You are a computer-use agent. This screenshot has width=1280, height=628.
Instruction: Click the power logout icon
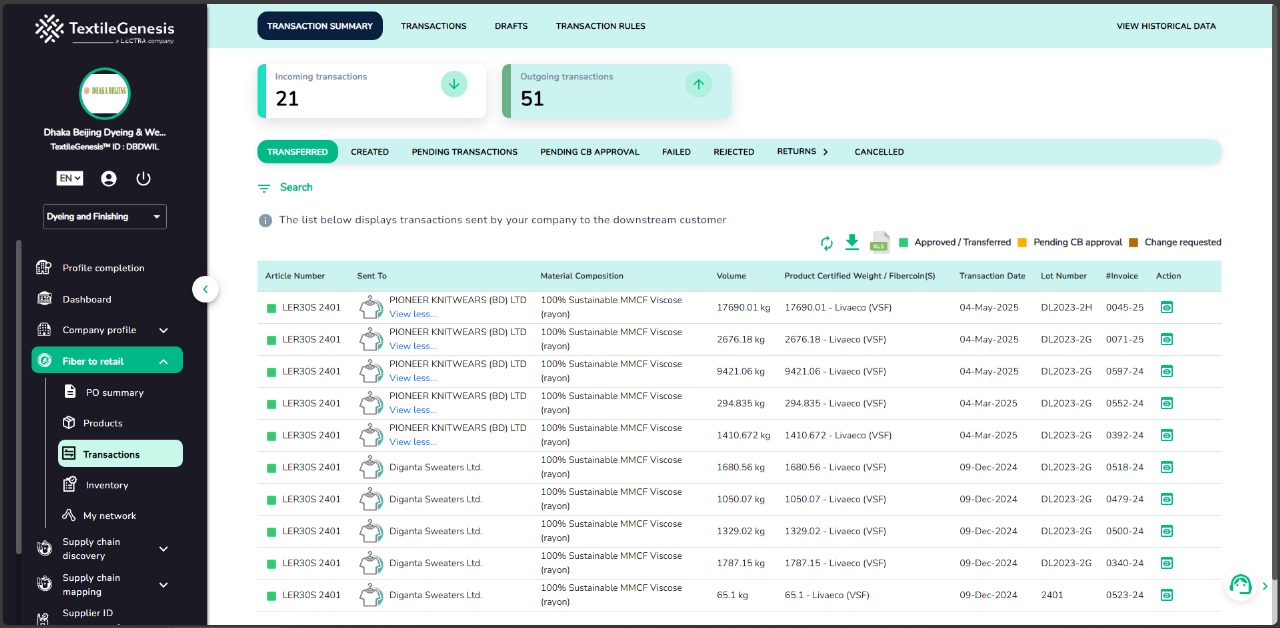(x=143, y=178)
